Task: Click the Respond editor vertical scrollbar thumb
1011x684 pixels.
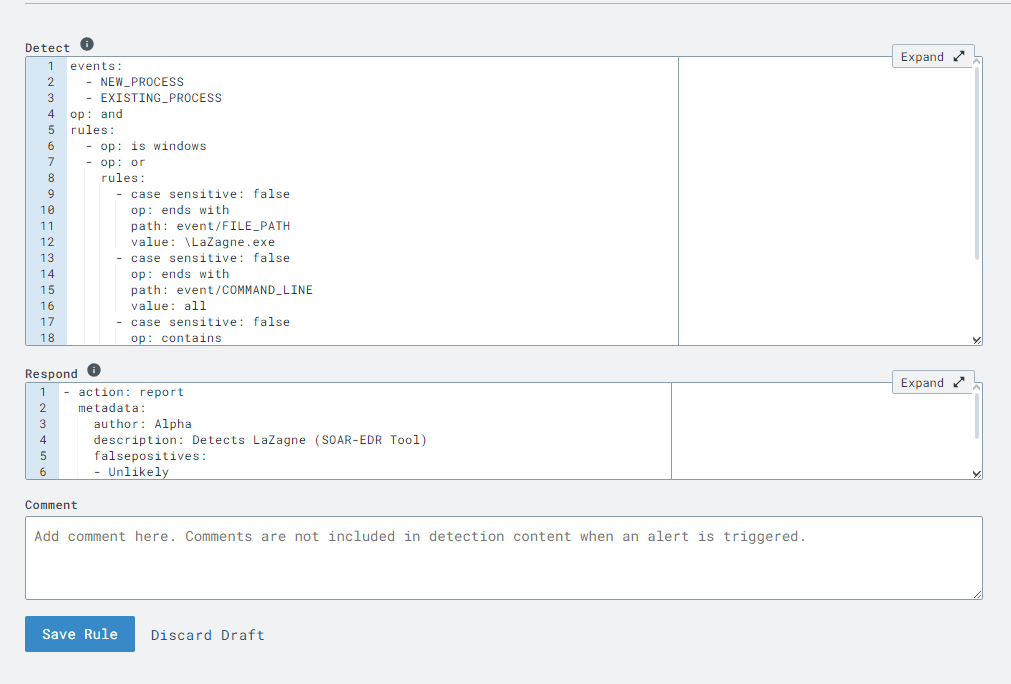Action: [977, 415]
